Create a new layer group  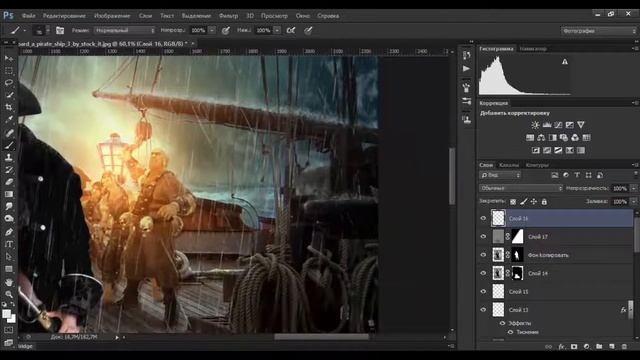599,347
